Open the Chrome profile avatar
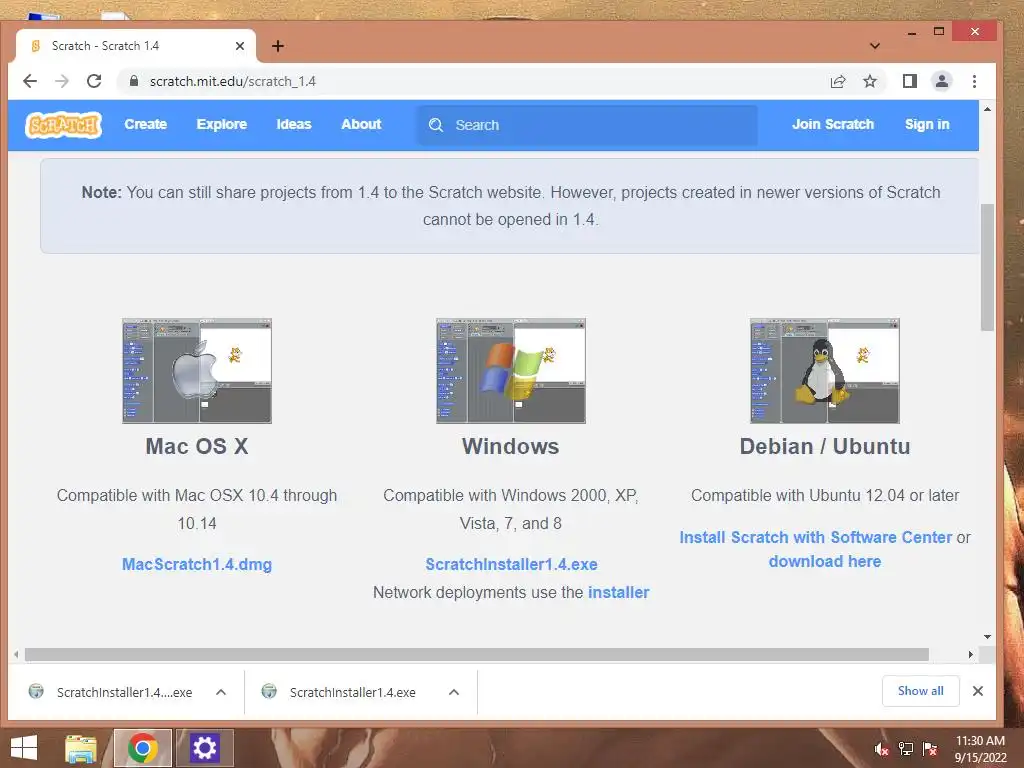This screenshot has width=1024, height=768. (x=942, y=81)
